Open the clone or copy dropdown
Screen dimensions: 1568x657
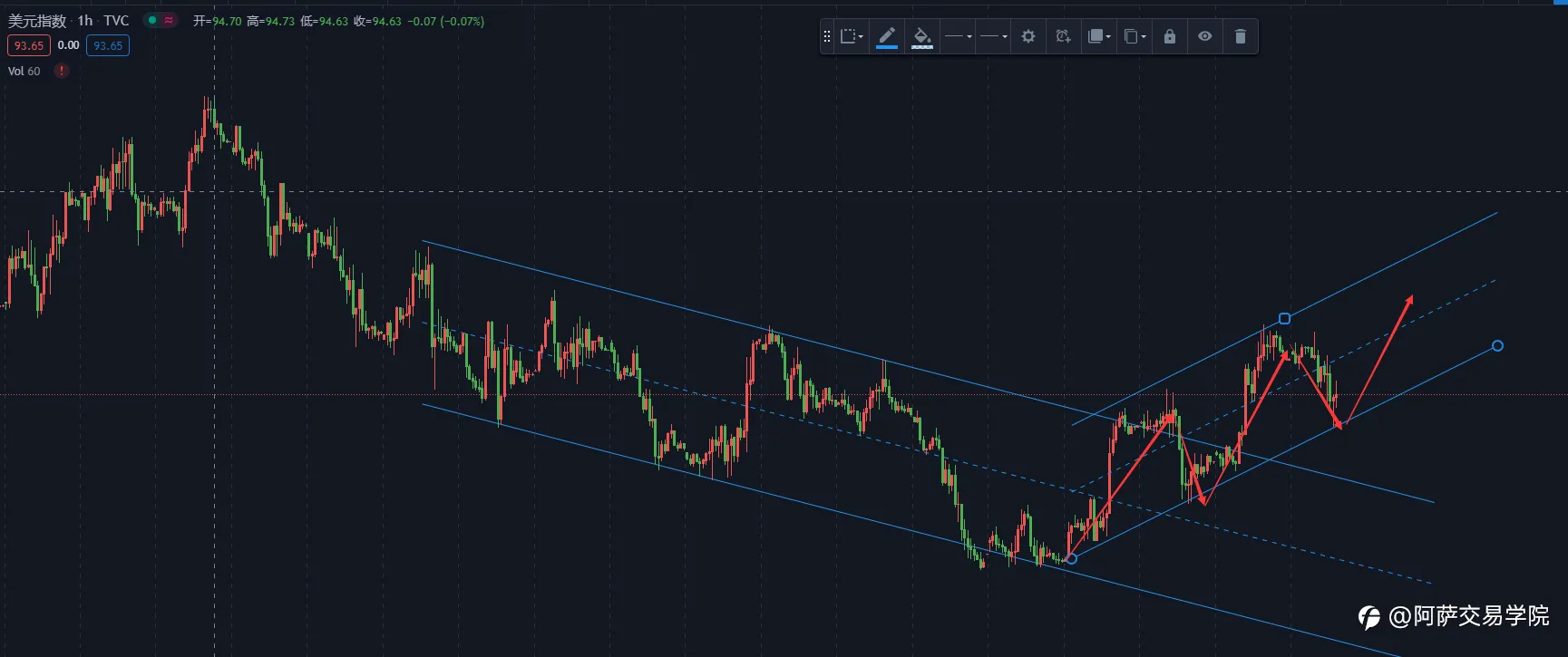tap(1135, 36)
